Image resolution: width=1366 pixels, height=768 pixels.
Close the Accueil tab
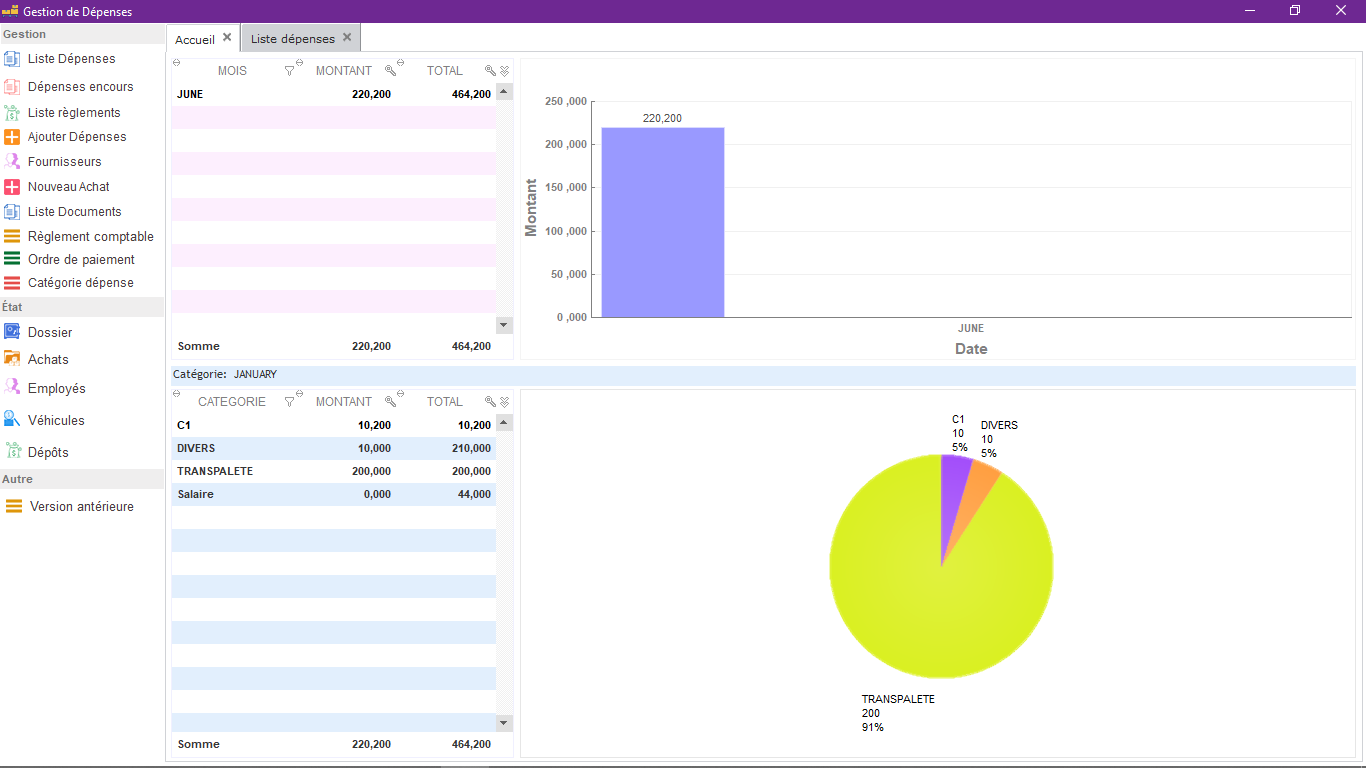[x=227, y=38]
